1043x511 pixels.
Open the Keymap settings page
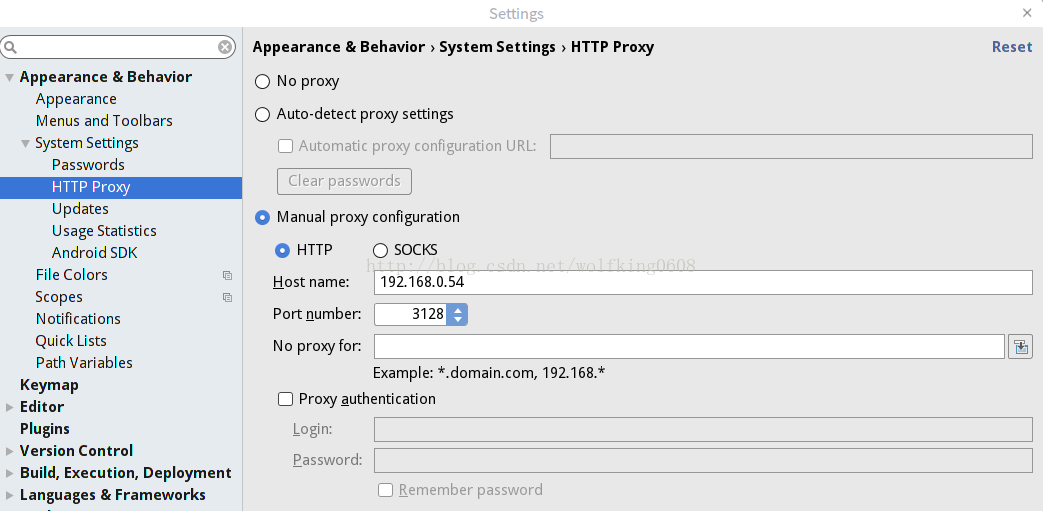pos(49,385)
